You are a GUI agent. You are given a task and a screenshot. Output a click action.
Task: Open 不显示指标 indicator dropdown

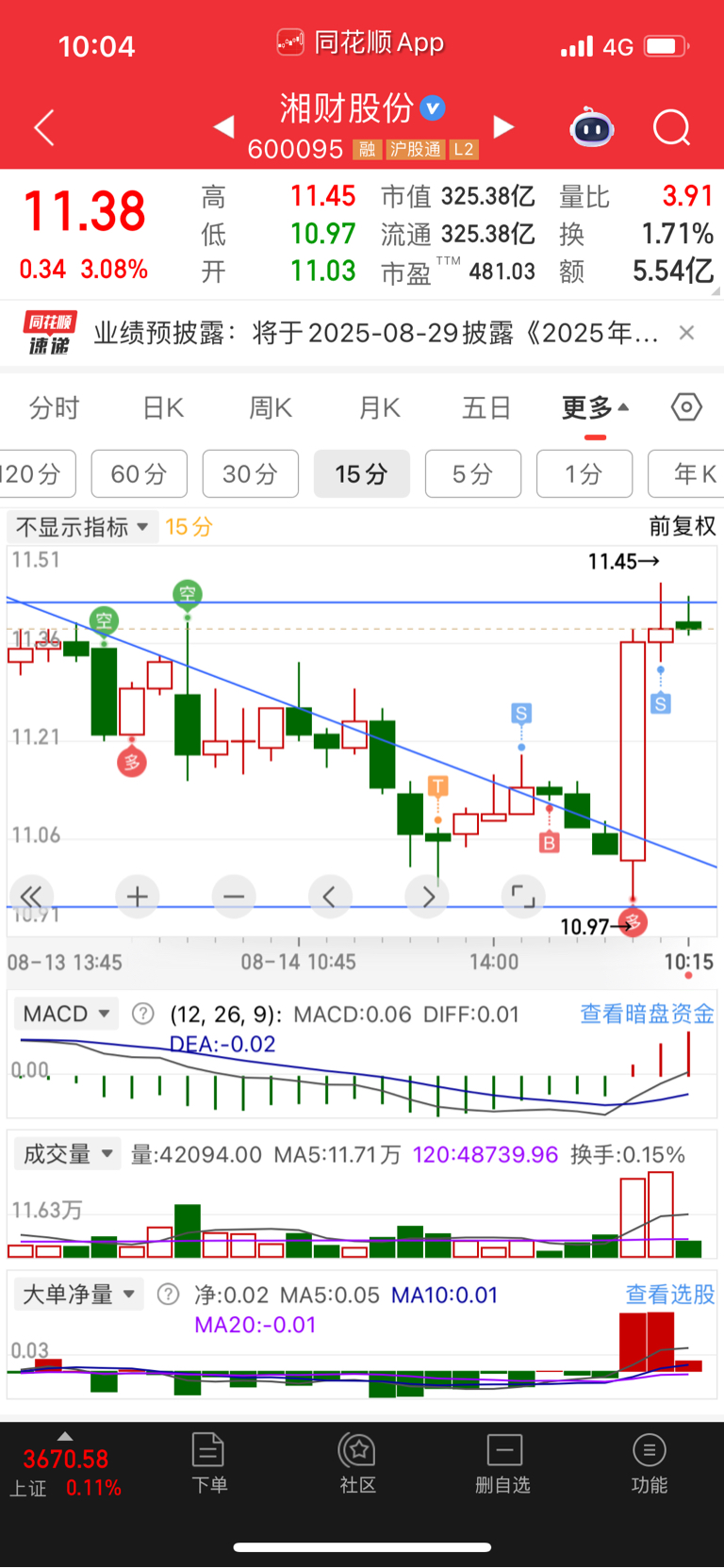83,526
